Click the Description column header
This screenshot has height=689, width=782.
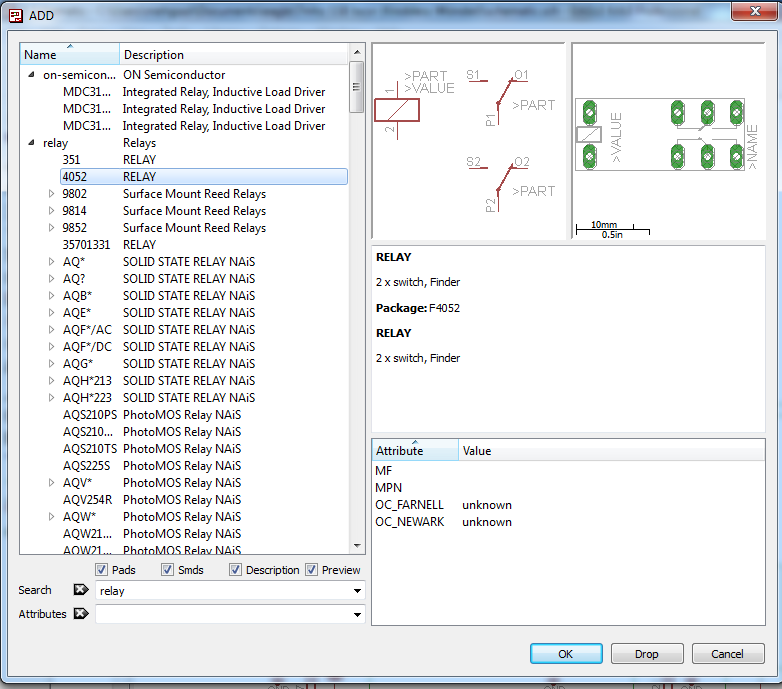(x=233, y=55)
